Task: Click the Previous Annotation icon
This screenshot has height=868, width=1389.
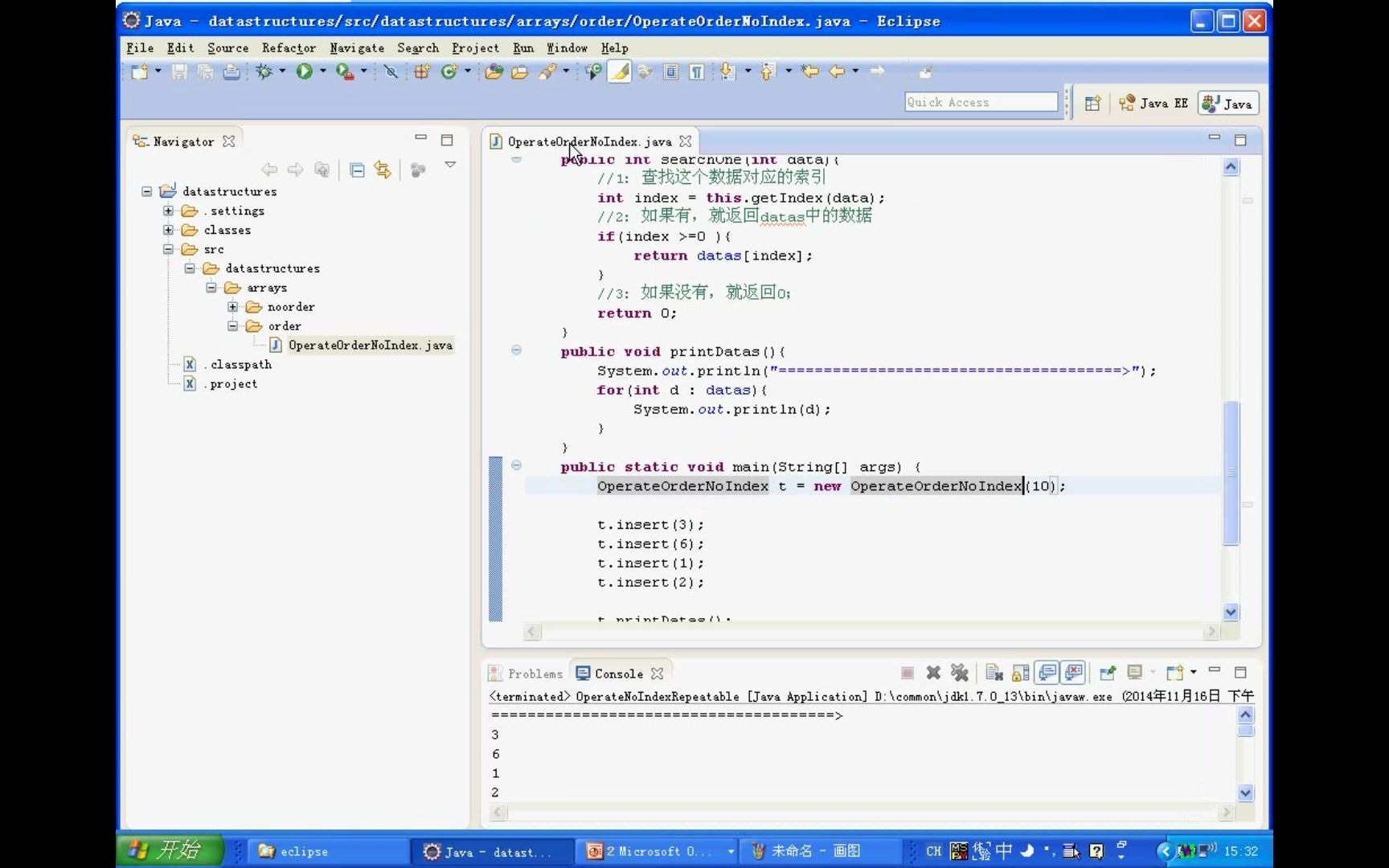Action: (768, 72)
